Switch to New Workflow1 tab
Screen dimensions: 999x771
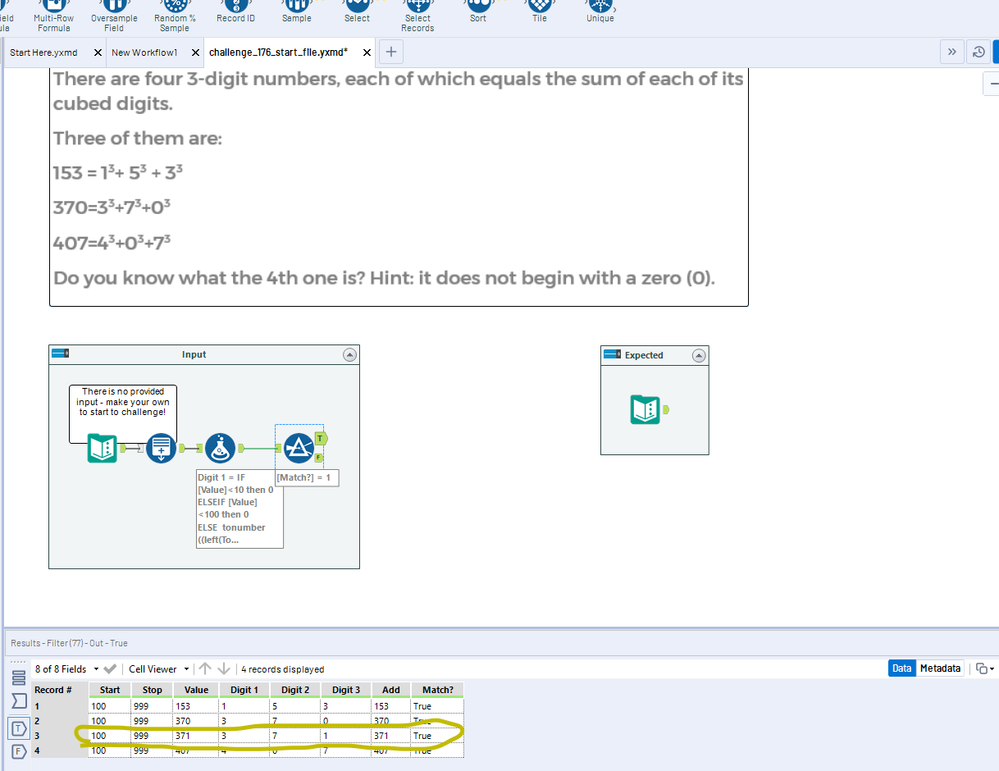coord(145,53)
